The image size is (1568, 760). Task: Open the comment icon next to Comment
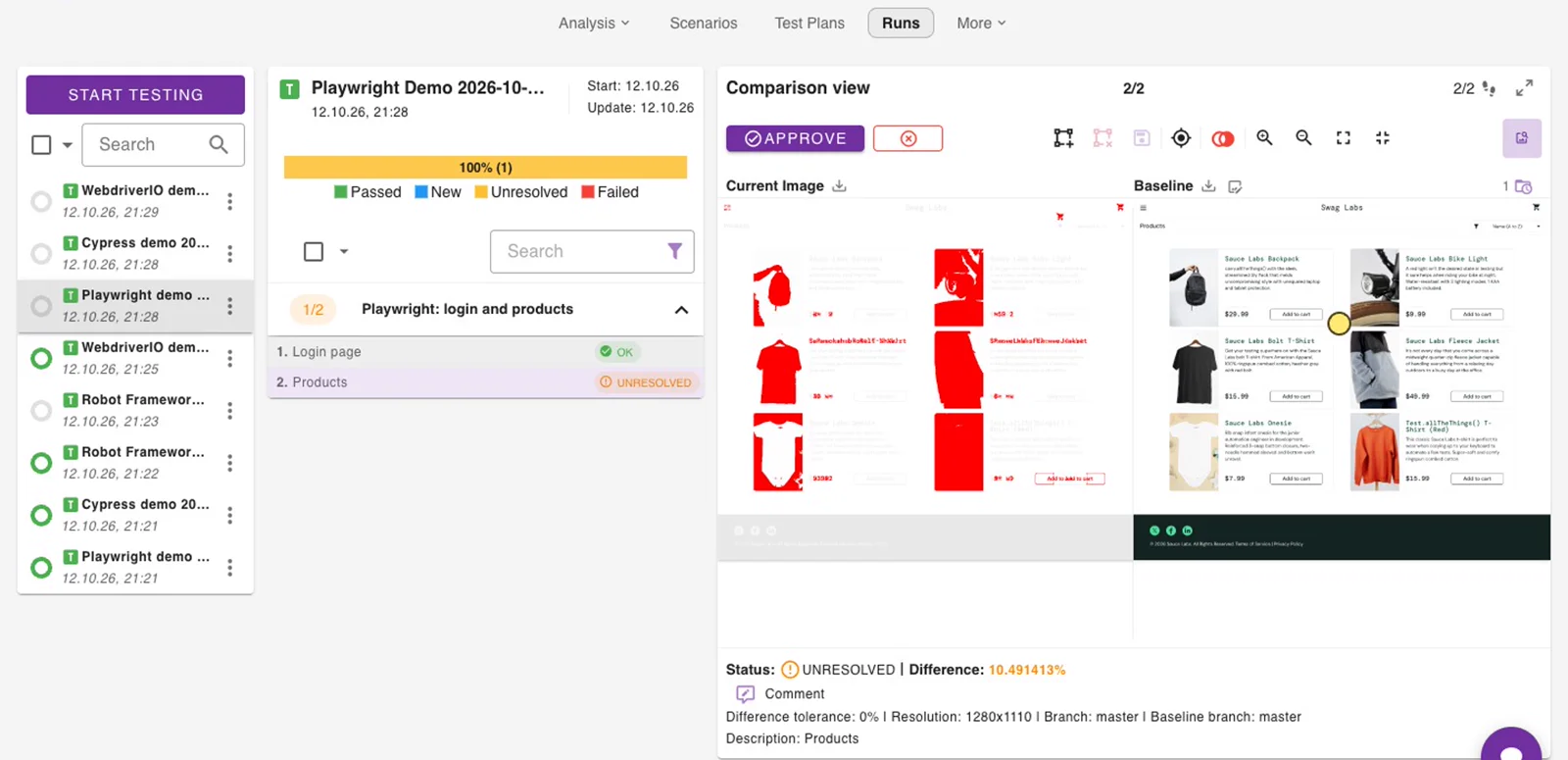(746, 694)
